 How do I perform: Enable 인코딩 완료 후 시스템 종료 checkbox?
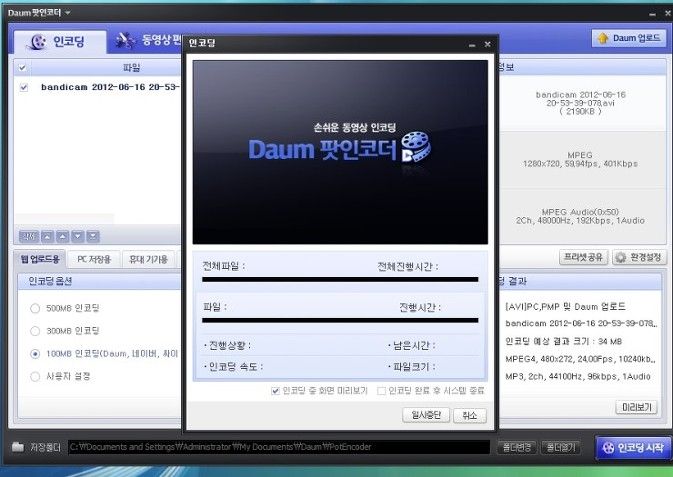click(x=381, y=391)
